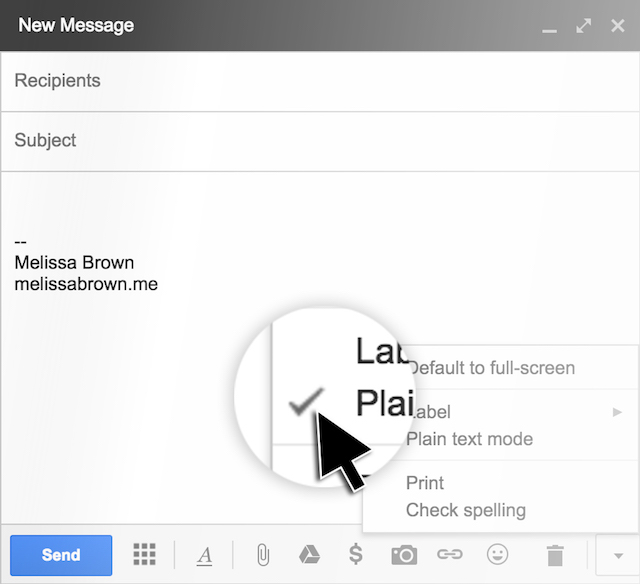Screen dimensions: 640x584
Task: Click the melissabrown.me signature text
Action: click(86, 284)
